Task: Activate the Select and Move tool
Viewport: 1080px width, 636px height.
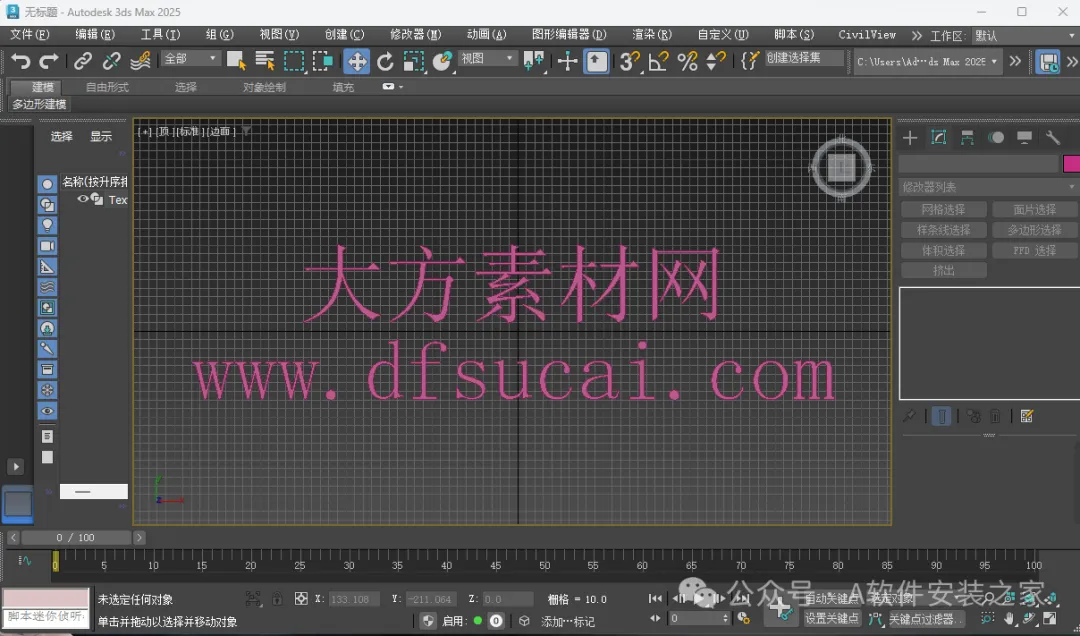Action: pyautogui.click(x=357, y=61)
